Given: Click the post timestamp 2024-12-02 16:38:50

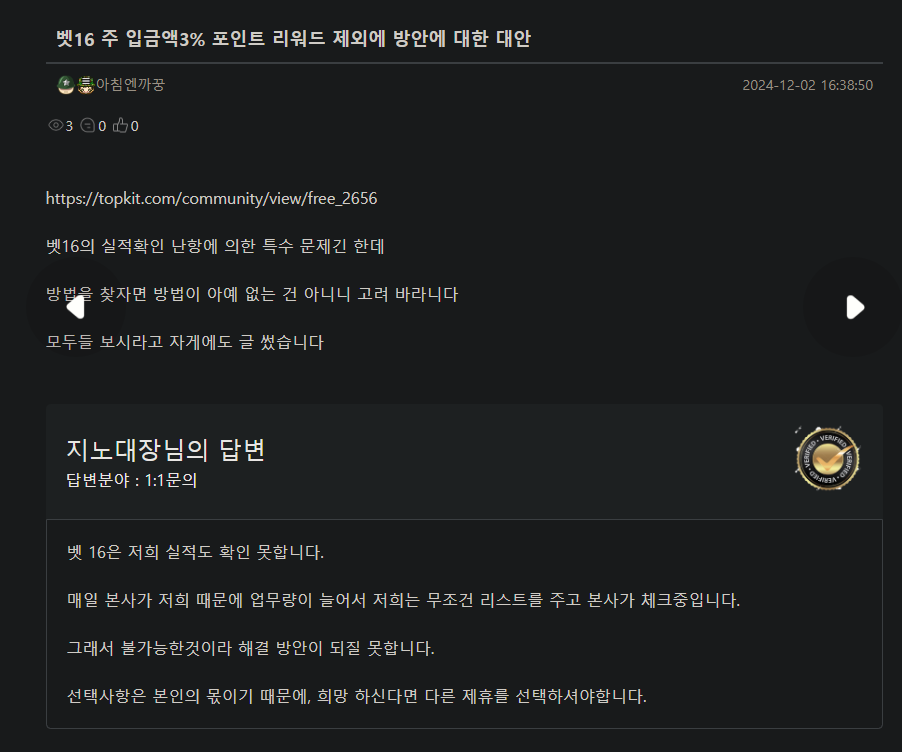Looking at the screenshot, I should pos(808,85).
